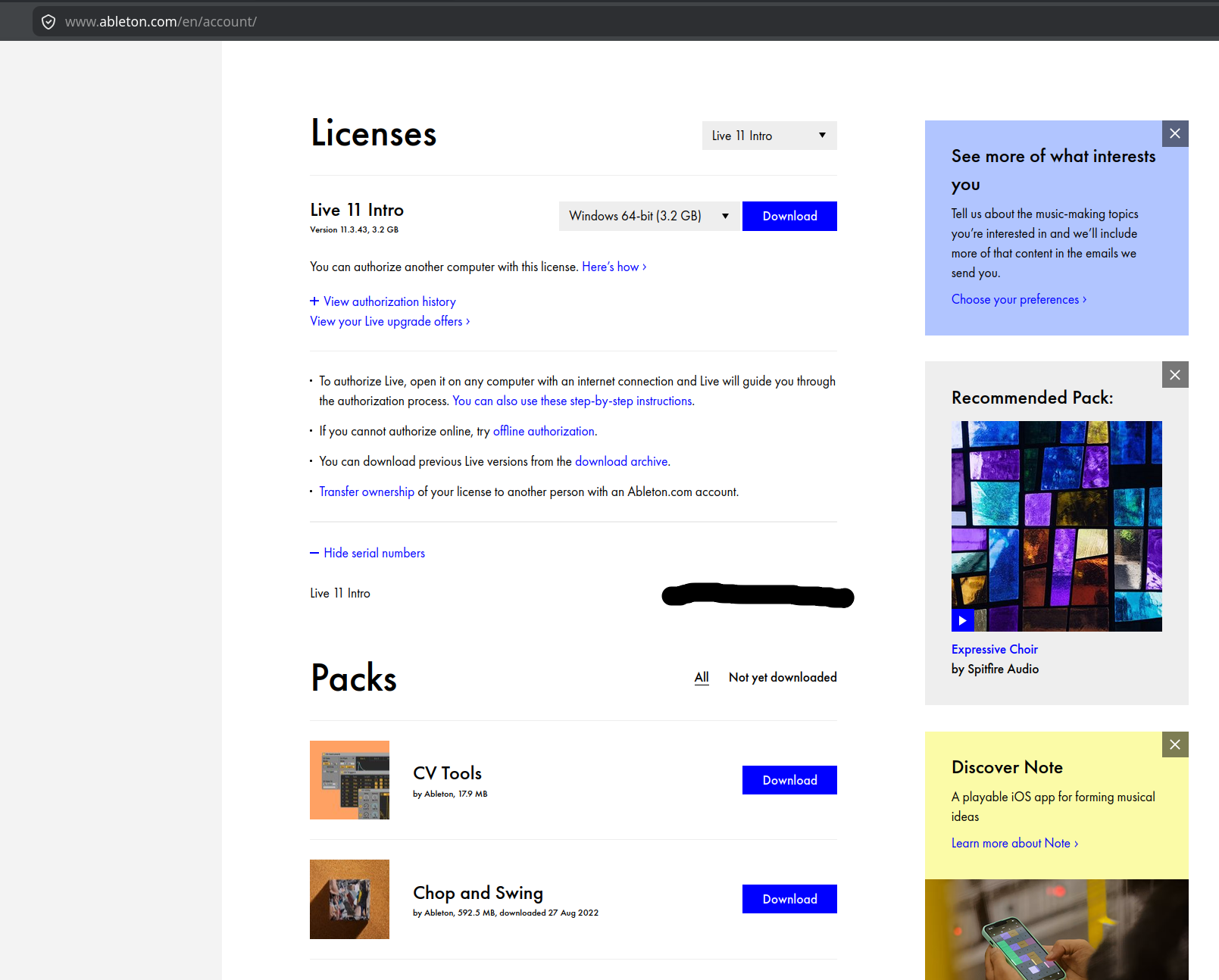Expand View authorization history
Viewport: 1219px width, 980px height.
click(383, 301)
